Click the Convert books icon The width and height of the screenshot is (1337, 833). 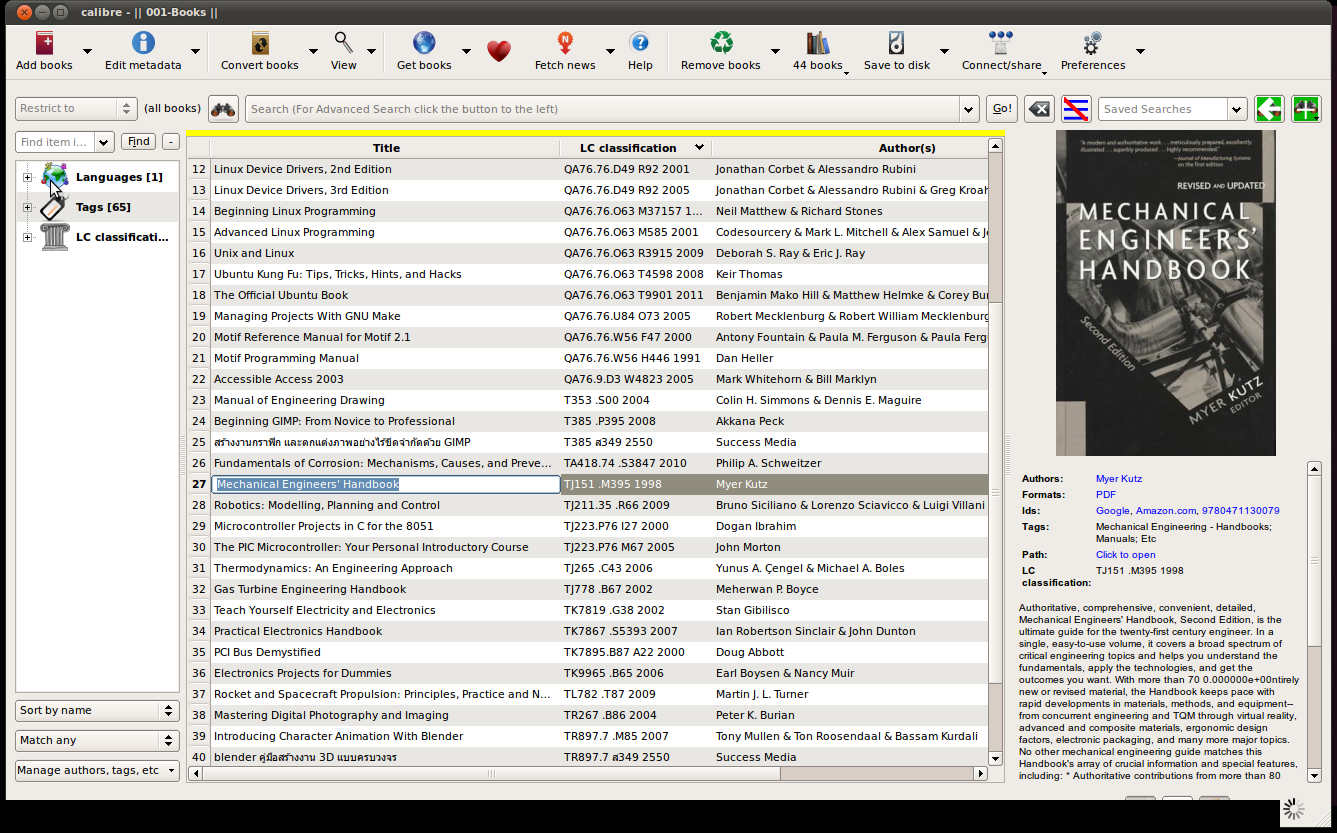(260, 43)
